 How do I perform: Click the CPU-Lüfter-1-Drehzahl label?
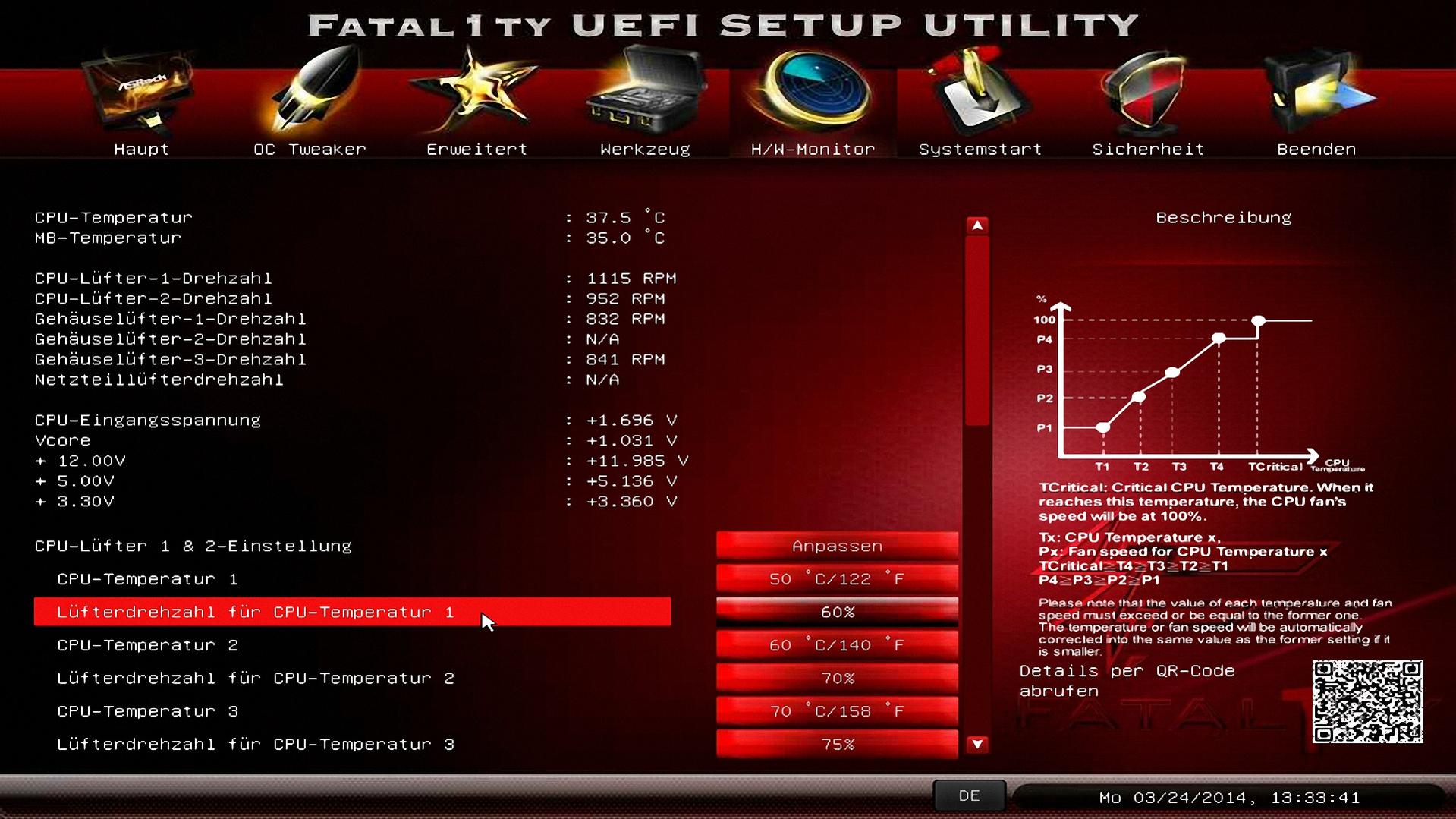(x=153, y=279)
